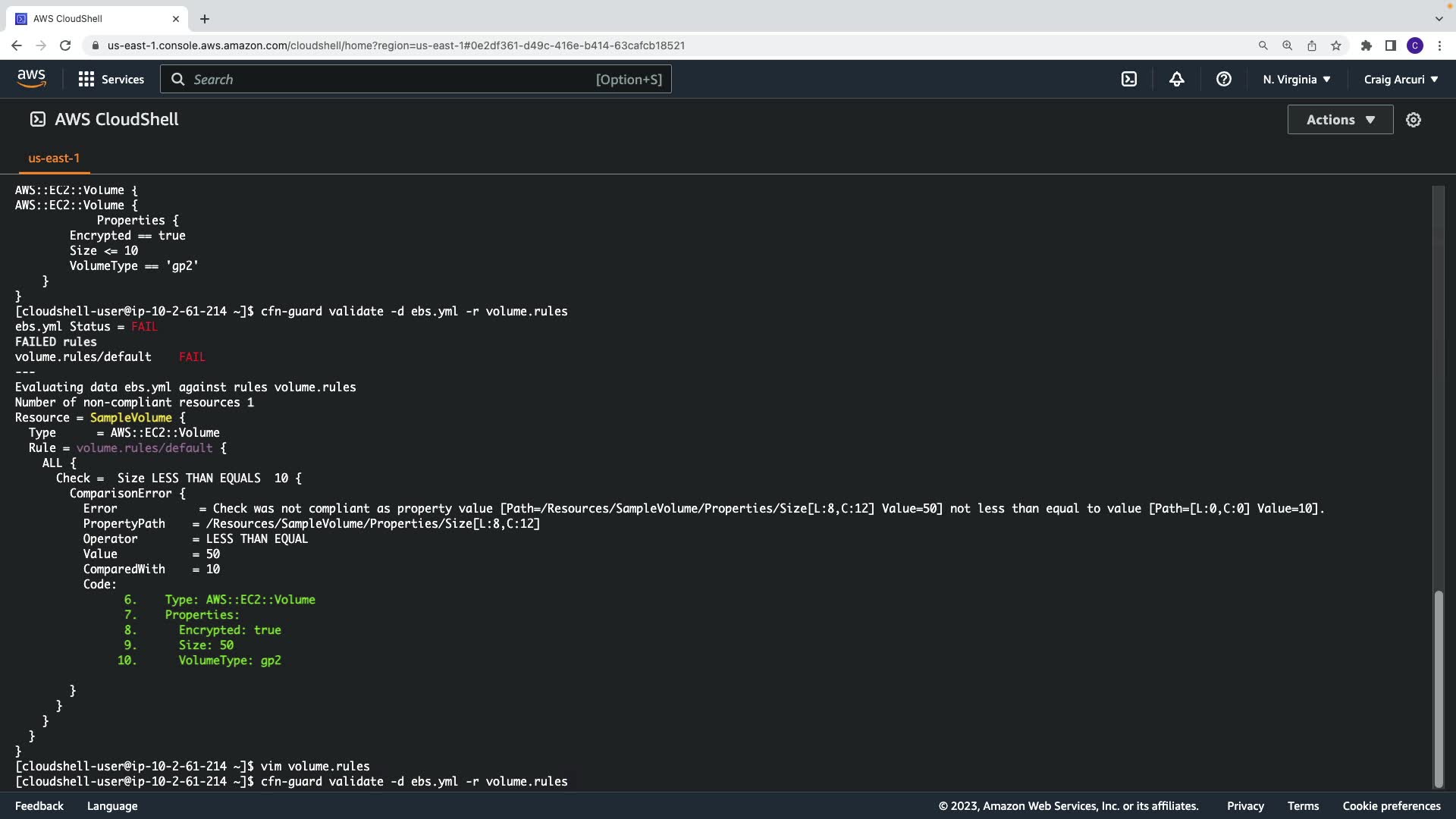
Task: Open browser extensions puzzle icon
Action: pyautogui.click(x=1366, y=45)
